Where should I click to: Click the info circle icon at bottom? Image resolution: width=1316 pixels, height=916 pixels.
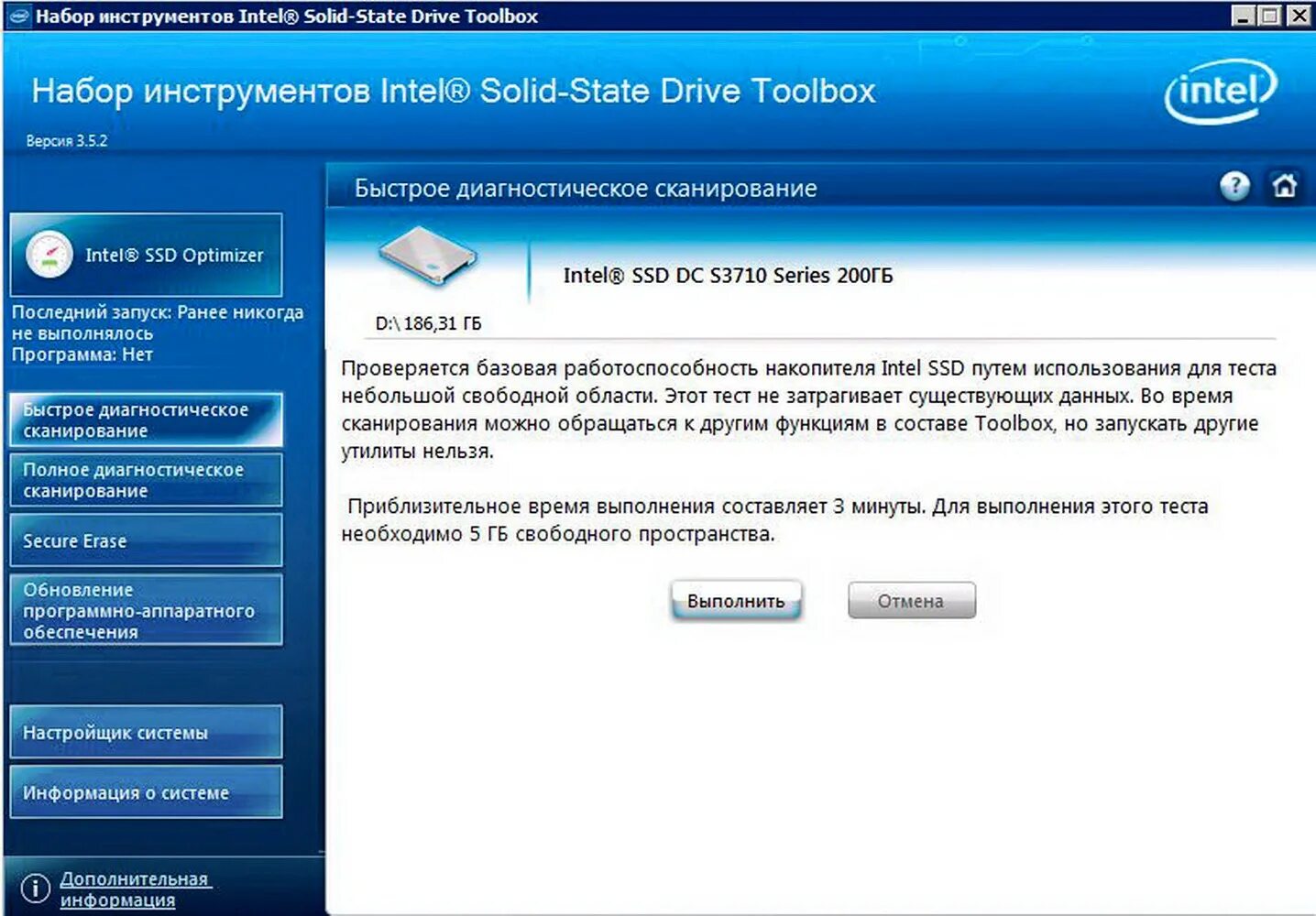tap(35, 888)
